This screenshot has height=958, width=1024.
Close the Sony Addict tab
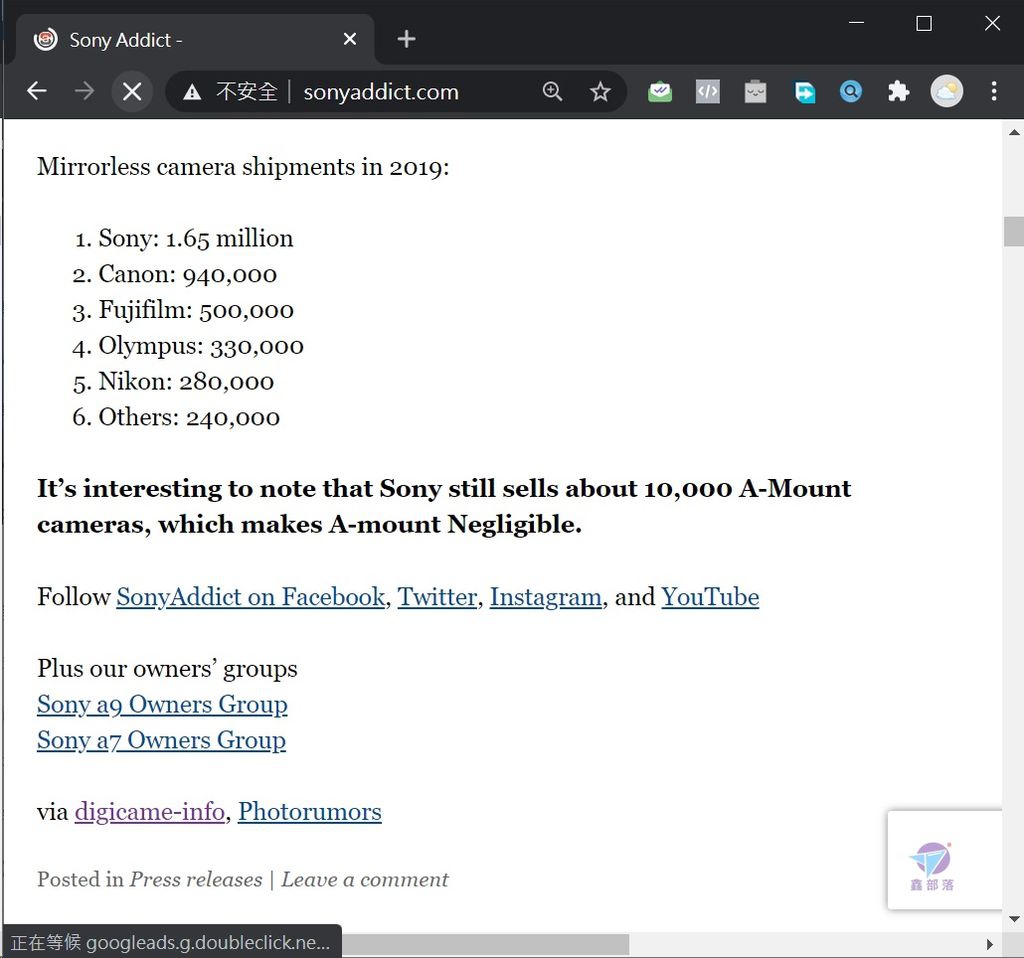tap(349, 39)
